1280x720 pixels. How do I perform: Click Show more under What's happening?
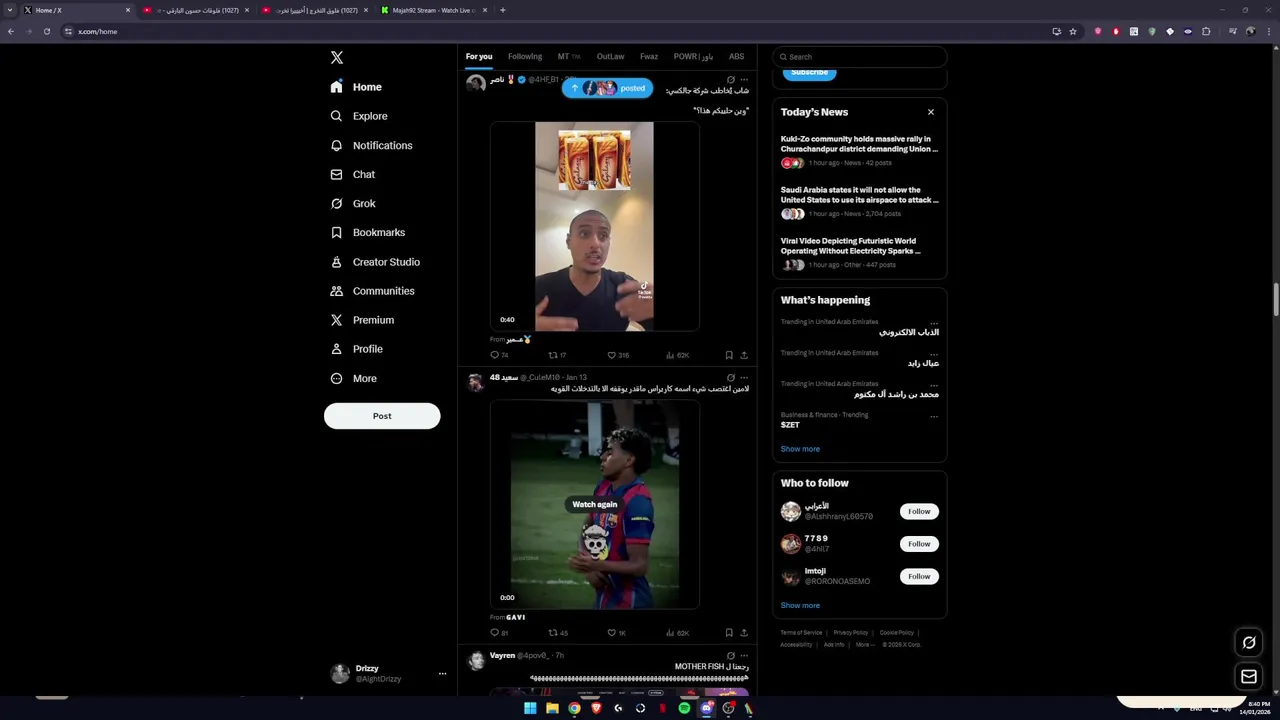tap(800, 449)
